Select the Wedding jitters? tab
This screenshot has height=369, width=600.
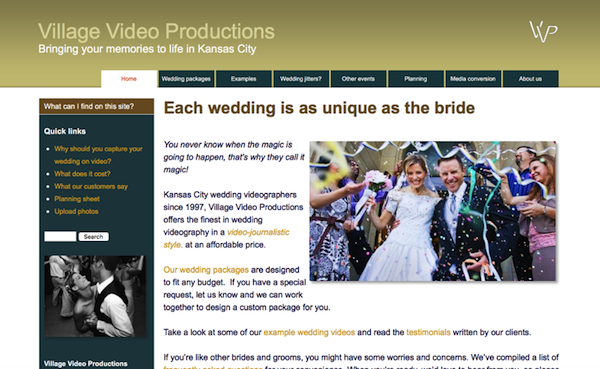pyautogui.click(x=301, y=79)
